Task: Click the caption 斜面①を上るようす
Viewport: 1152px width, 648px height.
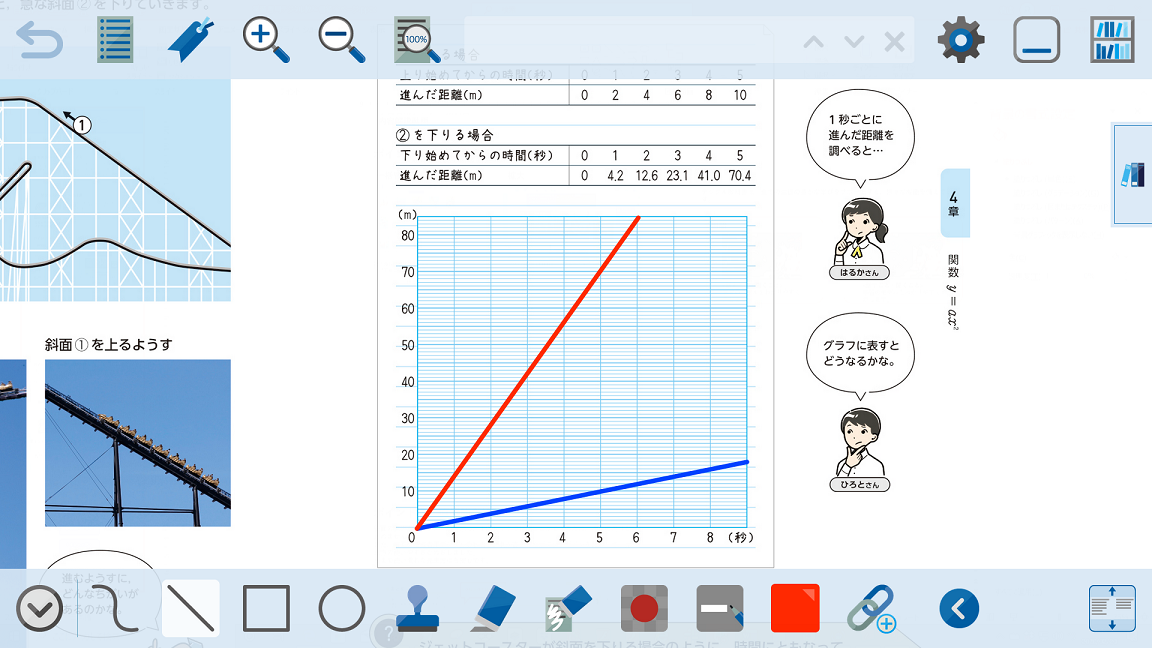Action: pos(108,345)
